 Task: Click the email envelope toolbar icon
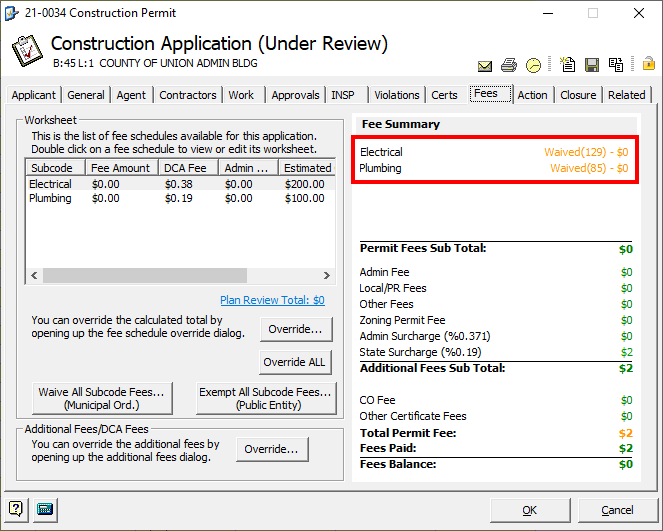(x=485, y=66)
